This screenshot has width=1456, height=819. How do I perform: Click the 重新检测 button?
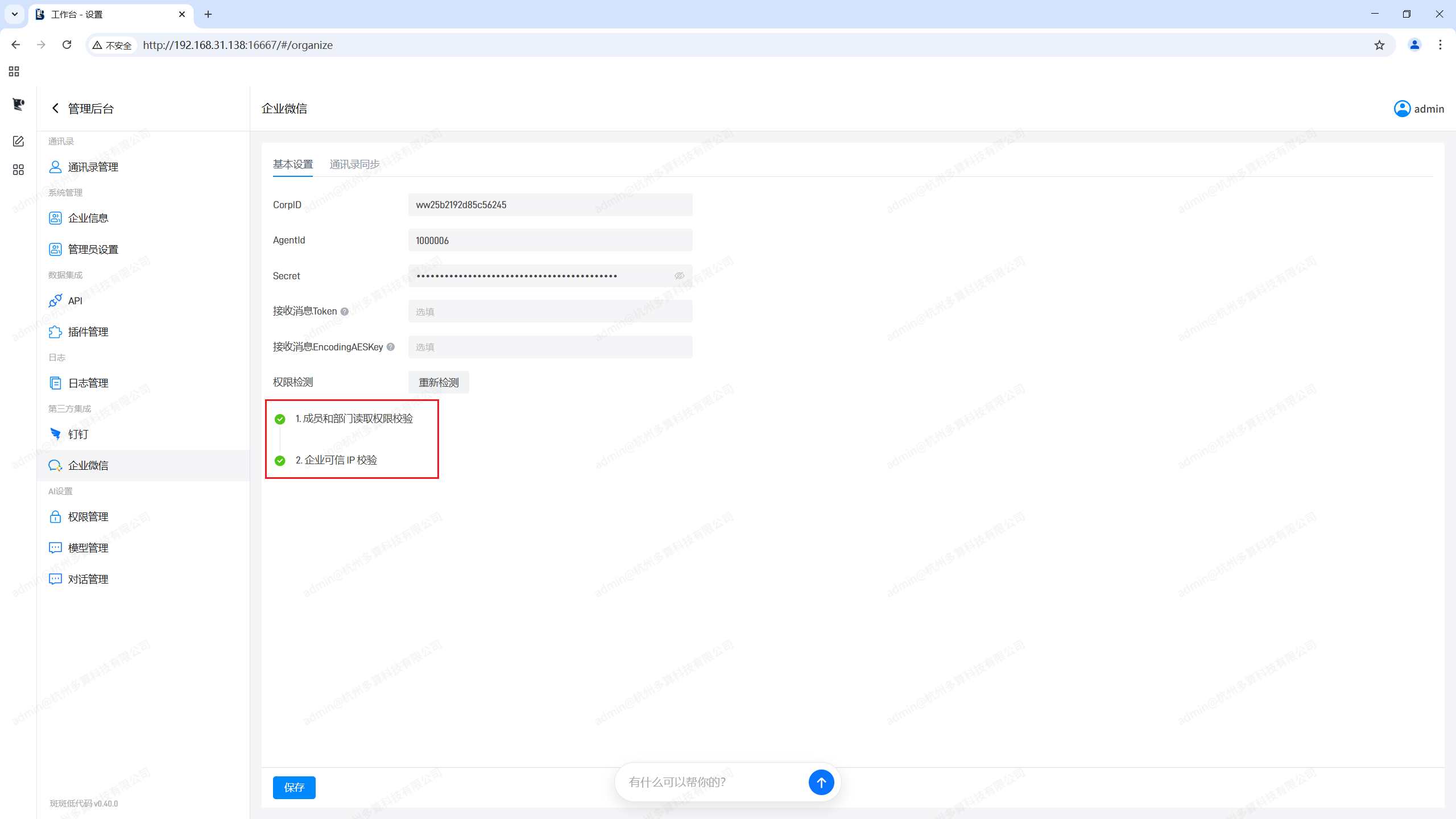click(x=439, y=382)
